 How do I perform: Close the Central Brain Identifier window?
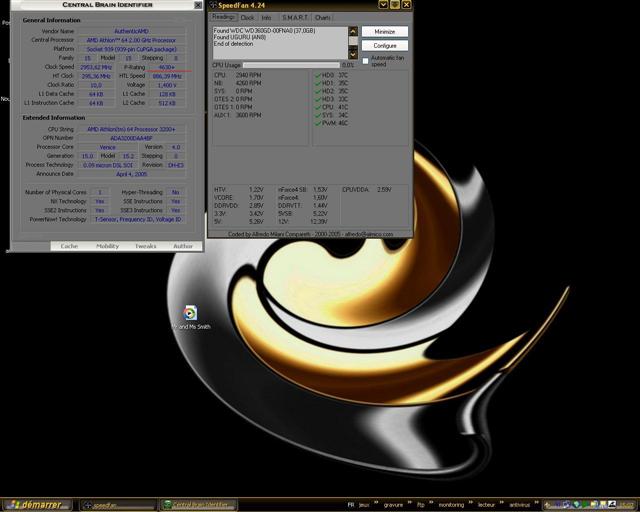click(198, 5)
